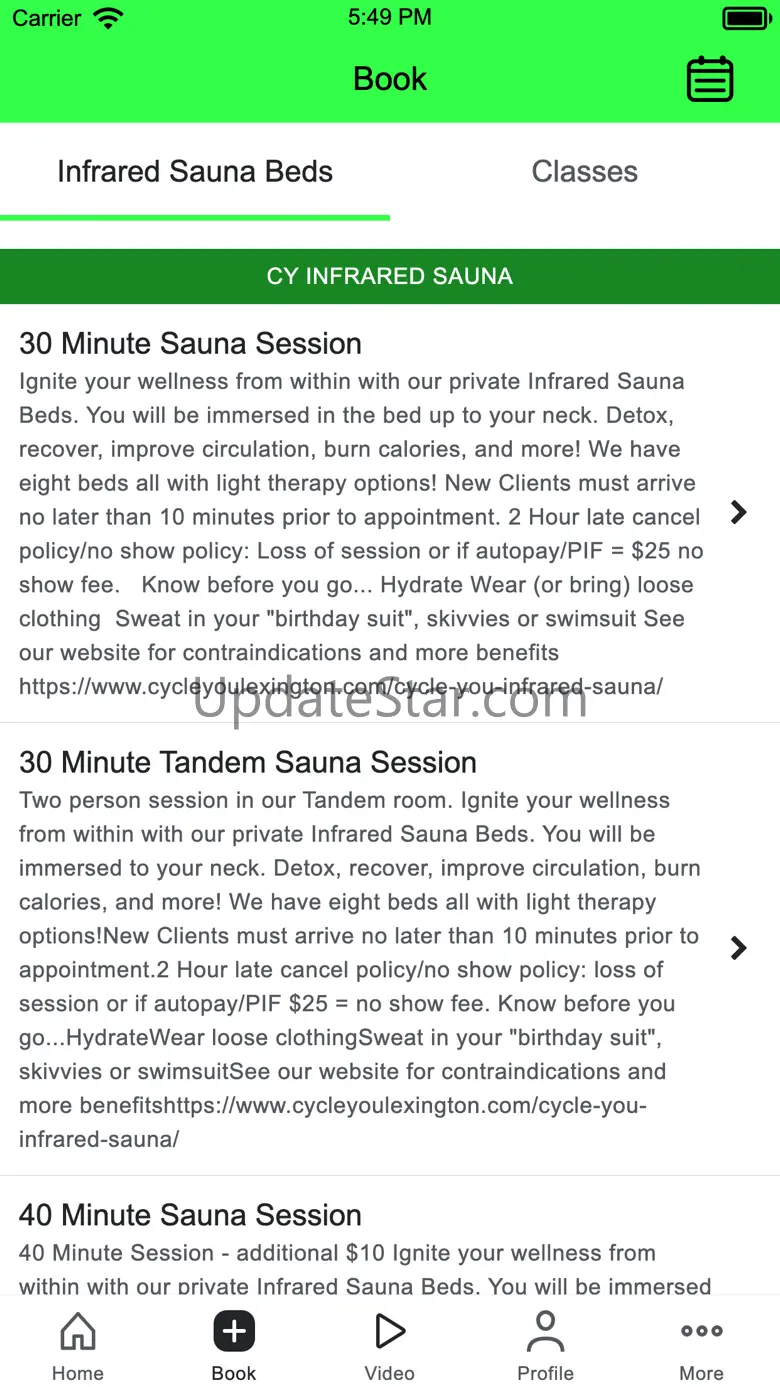
Task: Tap the 5:49 PM clock
Action: point(390,18)
